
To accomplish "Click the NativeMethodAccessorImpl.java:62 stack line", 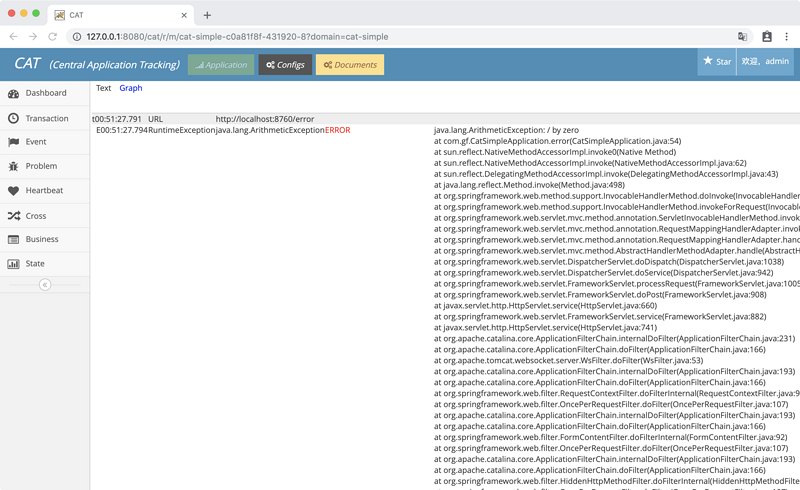I will click(x=590, y=163).
